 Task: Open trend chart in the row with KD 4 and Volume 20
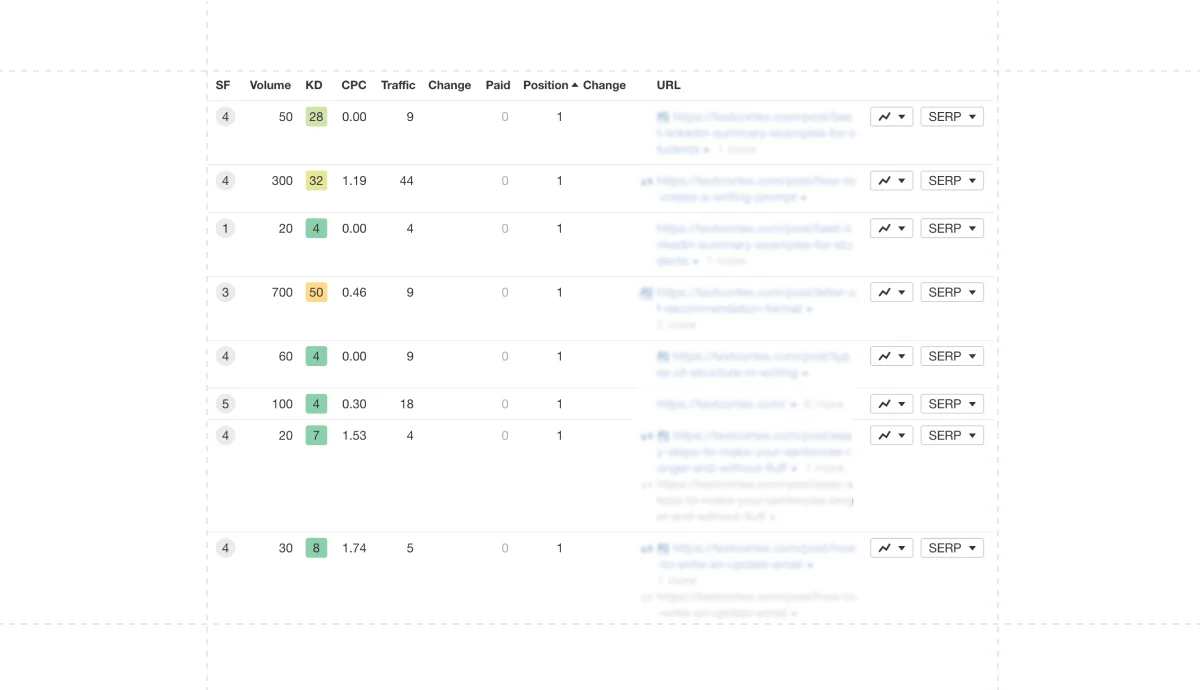891,229
